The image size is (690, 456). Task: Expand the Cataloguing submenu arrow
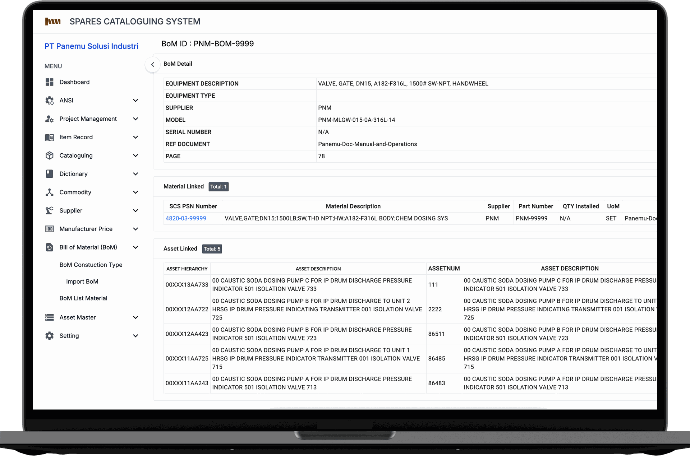pos(136,156)
